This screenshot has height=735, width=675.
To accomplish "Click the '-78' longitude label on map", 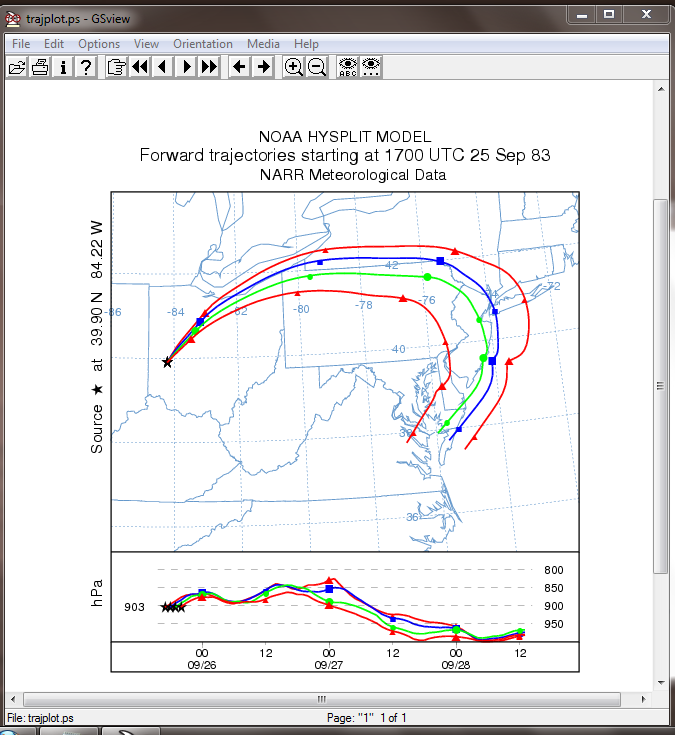I will 364,305.
